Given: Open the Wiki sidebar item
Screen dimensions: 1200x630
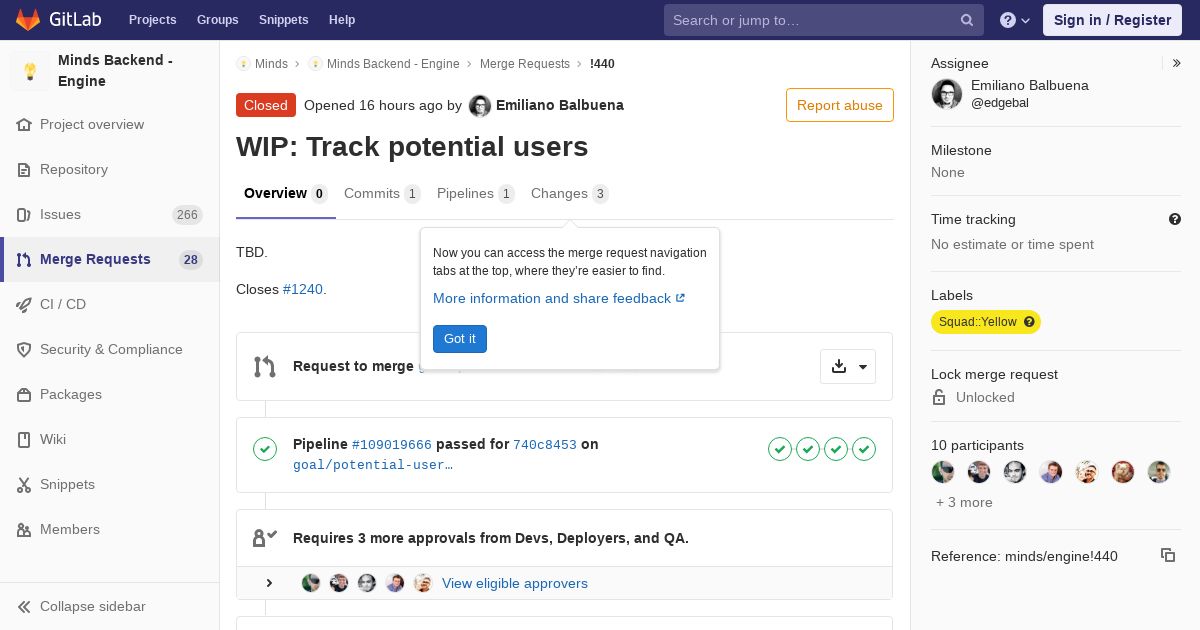Looking at the screenshot, I should click(110, 439).
